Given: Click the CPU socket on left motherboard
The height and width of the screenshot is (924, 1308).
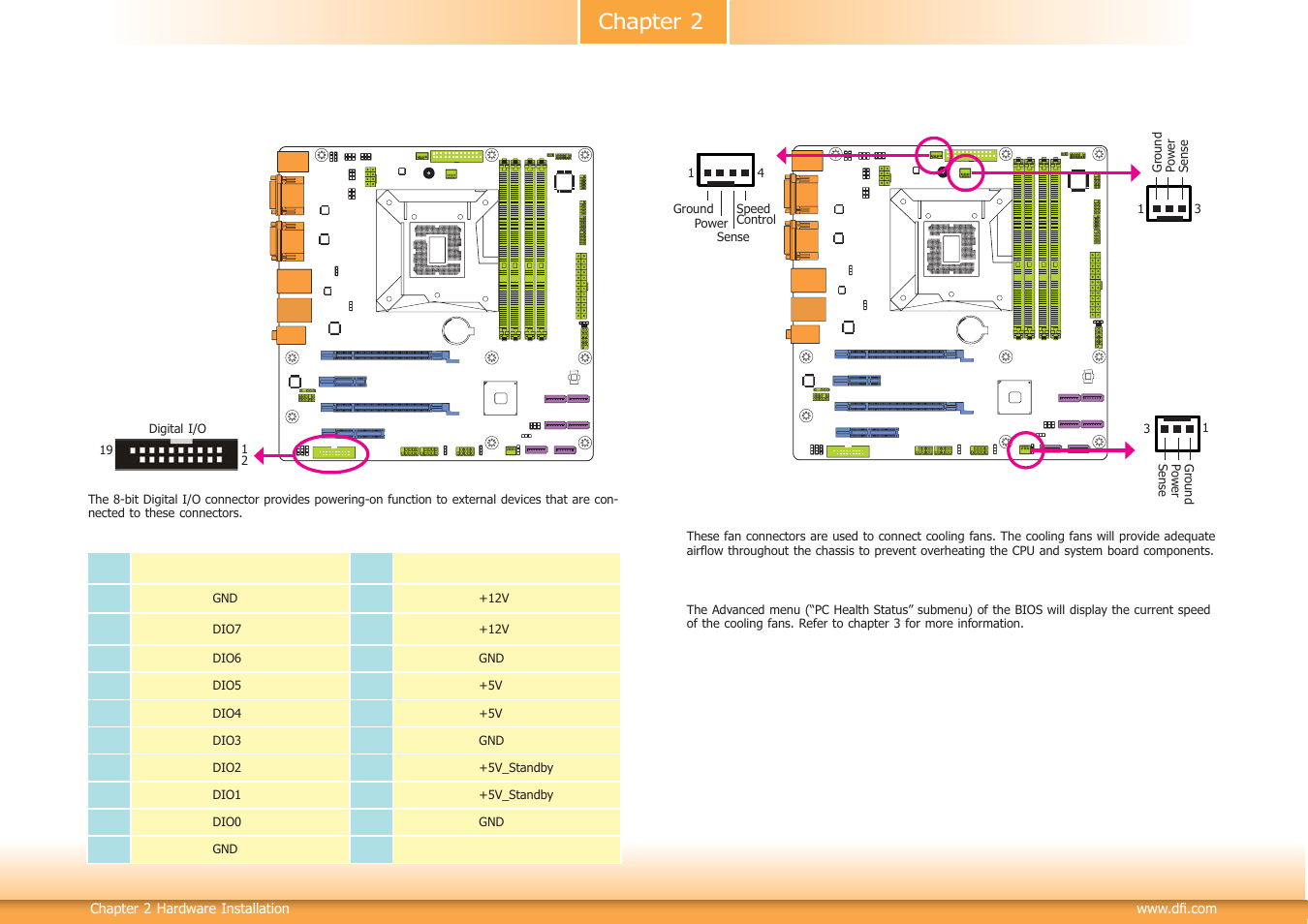Looking at the screenshot, I should [x=437, y=250].
